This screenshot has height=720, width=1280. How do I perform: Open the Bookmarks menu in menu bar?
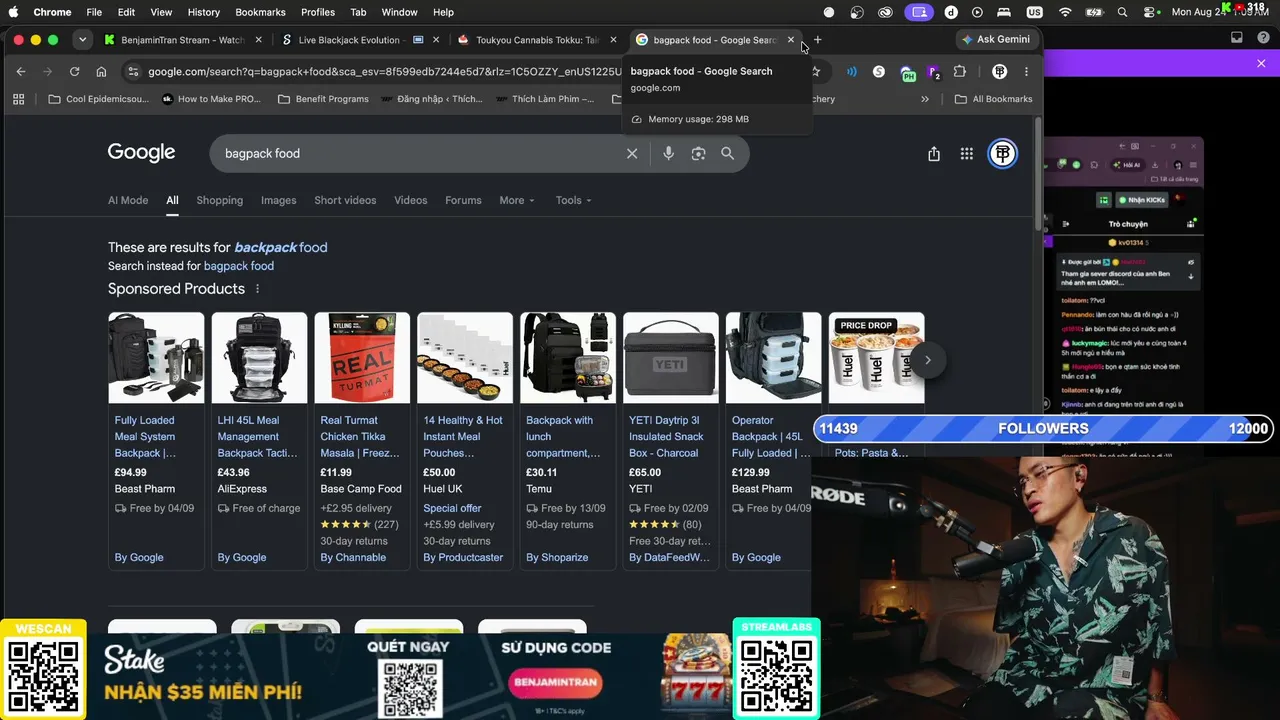coord(260,12)
